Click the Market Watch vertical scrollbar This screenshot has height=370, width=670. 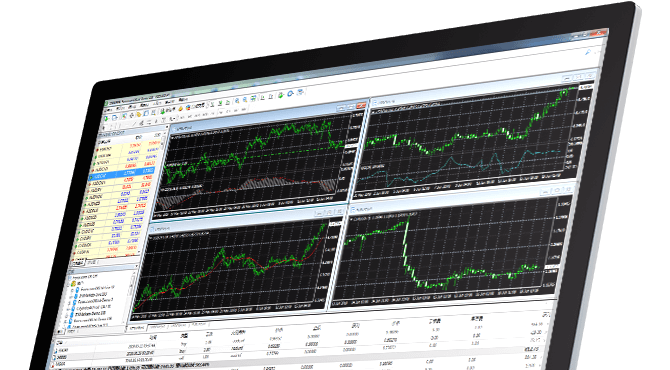tap(151, 194)
